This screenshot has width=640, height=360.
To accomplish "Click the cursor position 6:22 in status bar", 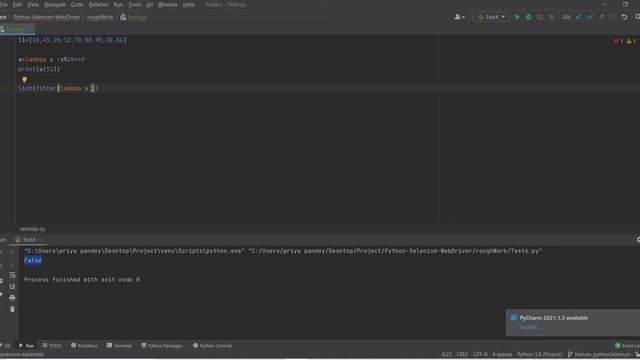I will (x=447, y=354).
